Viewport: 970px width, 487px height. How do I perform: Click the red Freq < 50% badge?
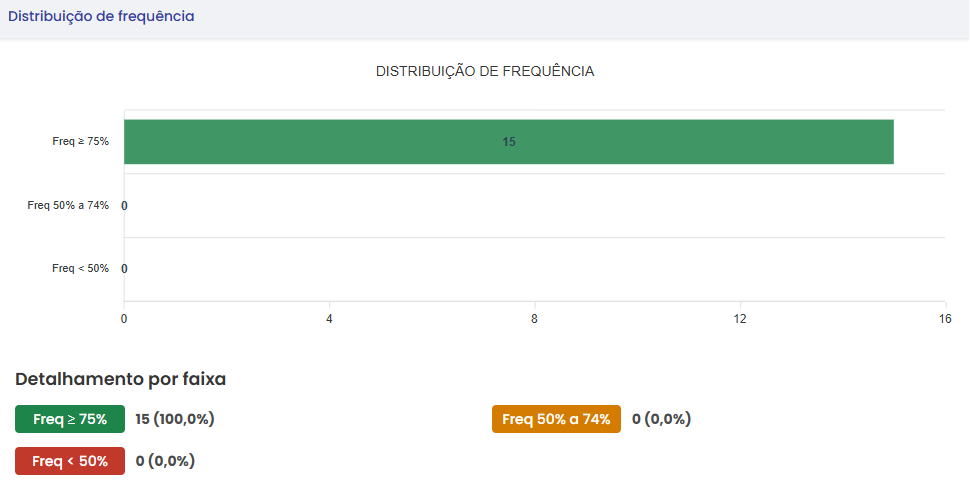point(70,461)
